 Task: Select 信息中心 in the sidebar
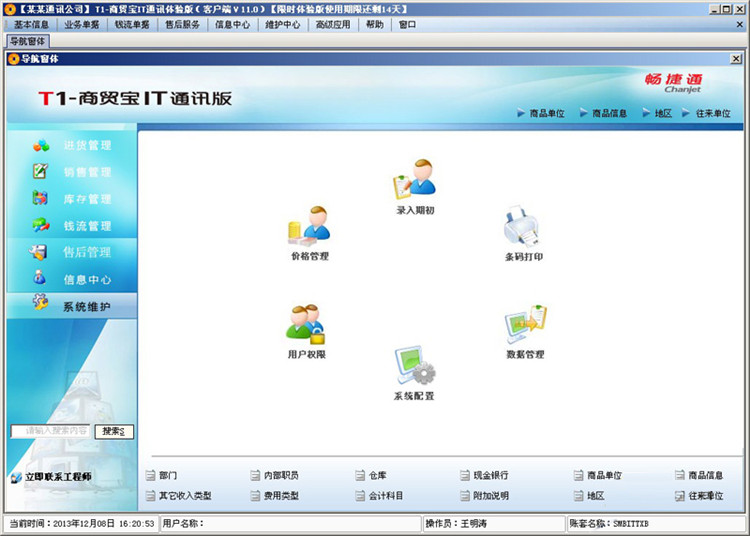[x=72, y=279]
